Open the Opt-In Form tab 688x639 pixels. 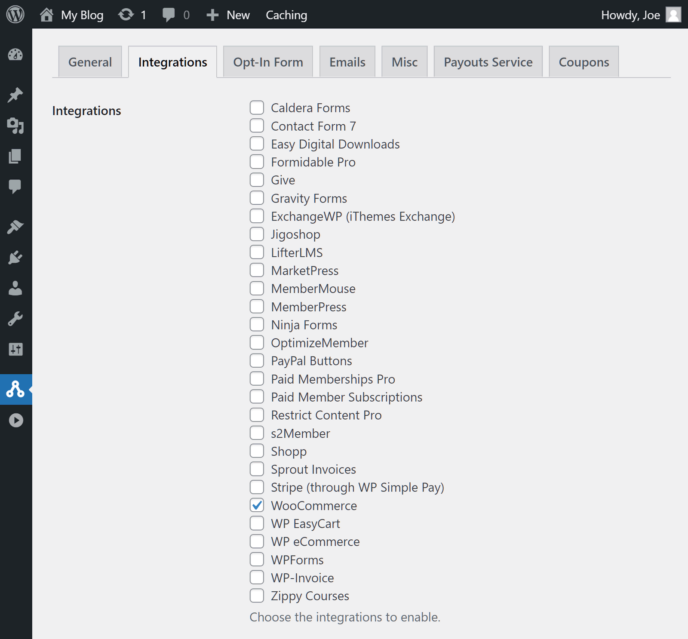point(268,62)
